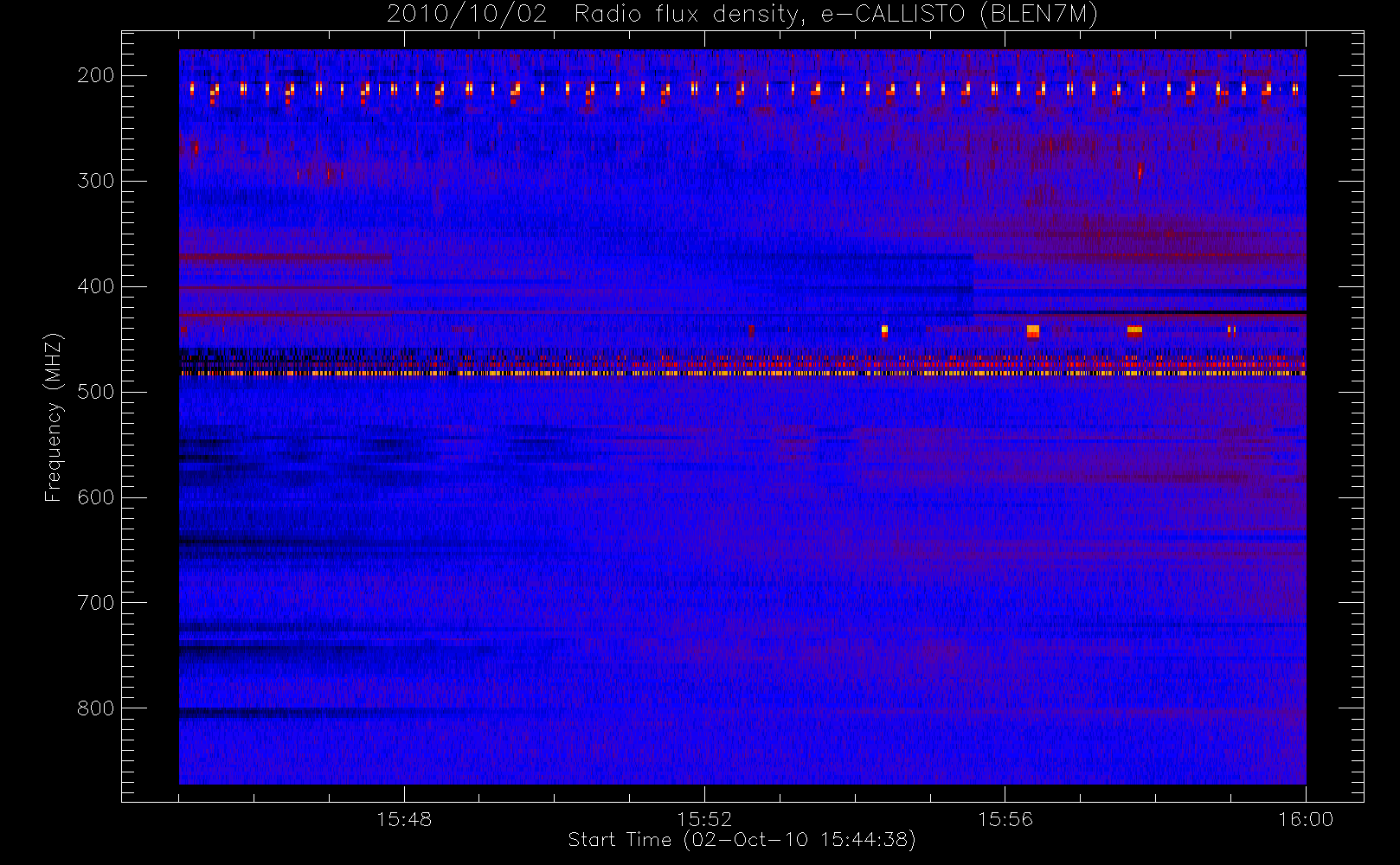Screen dimensions: 1400x865
Task: Click the "Frequency (MHz)" axis label
Action: click(x=54, y=417)
